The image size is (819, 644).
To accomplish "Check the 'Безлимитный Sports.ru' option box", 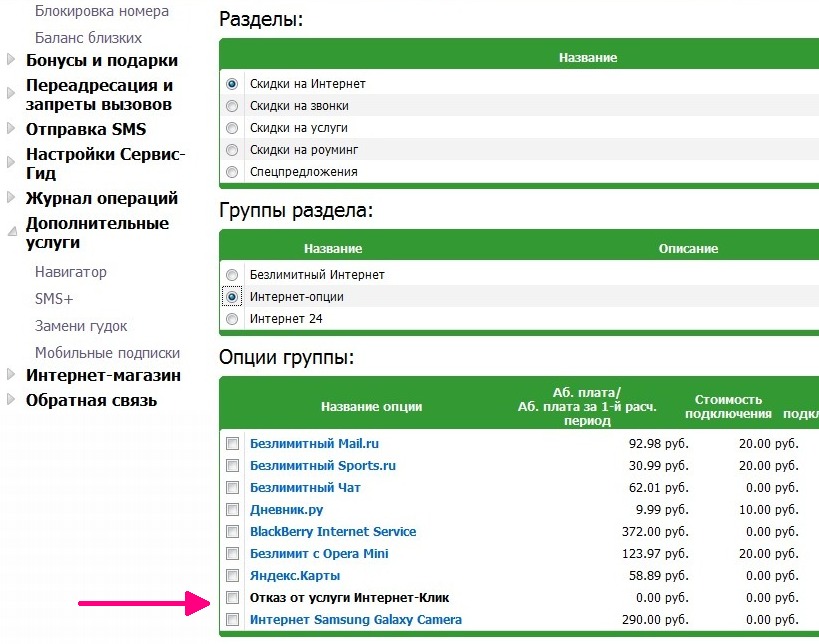I will [232, 466].
